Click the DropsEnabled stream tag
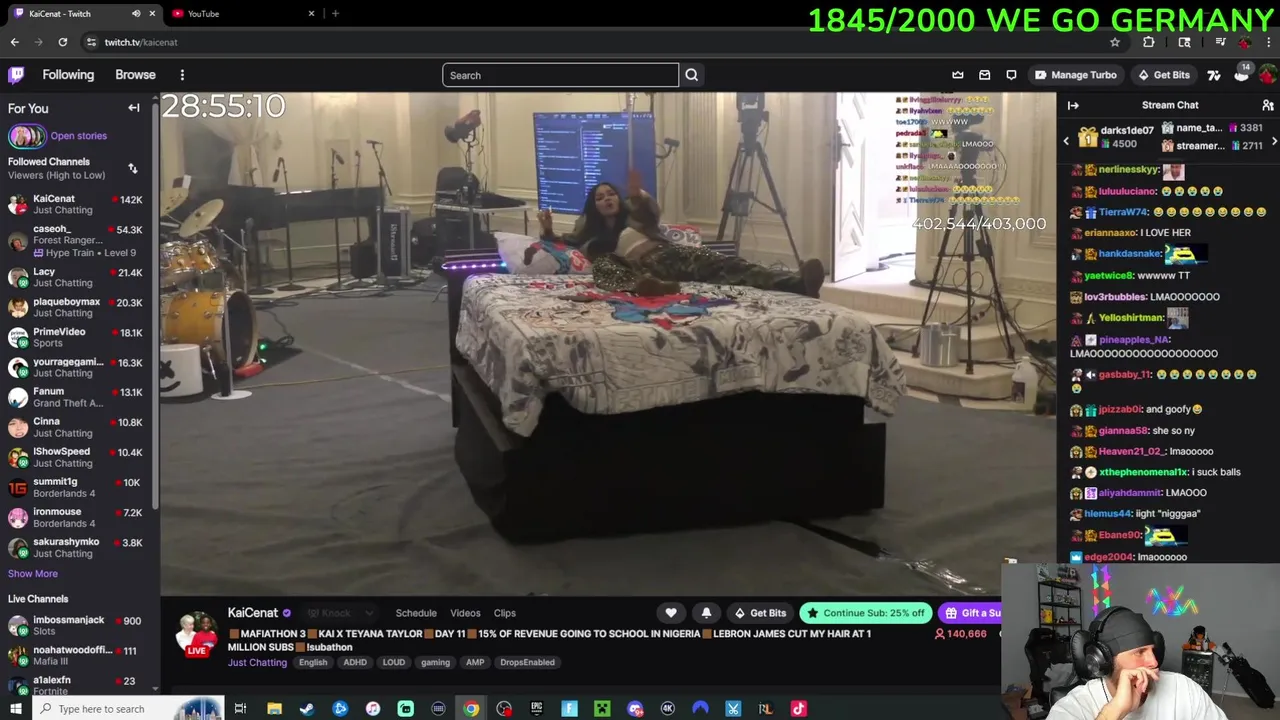This screenshot has height=720, width=1280. click(x=527, y=662)
